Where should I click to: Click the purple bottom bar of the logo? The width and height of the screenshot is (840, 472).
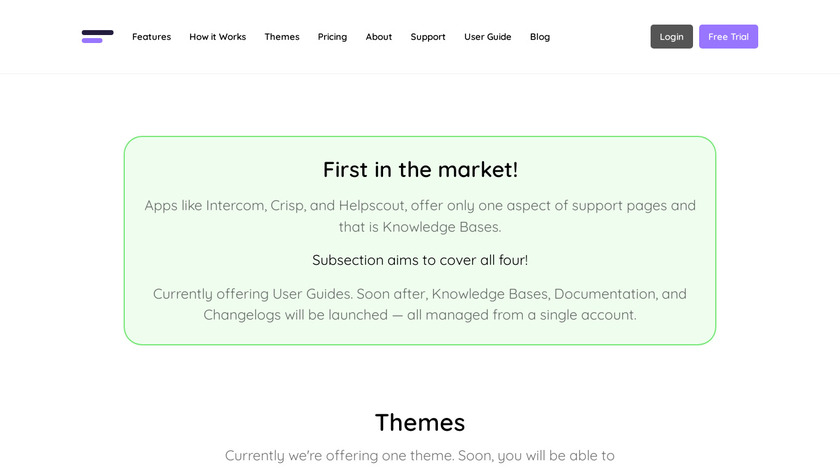(92, 41)
